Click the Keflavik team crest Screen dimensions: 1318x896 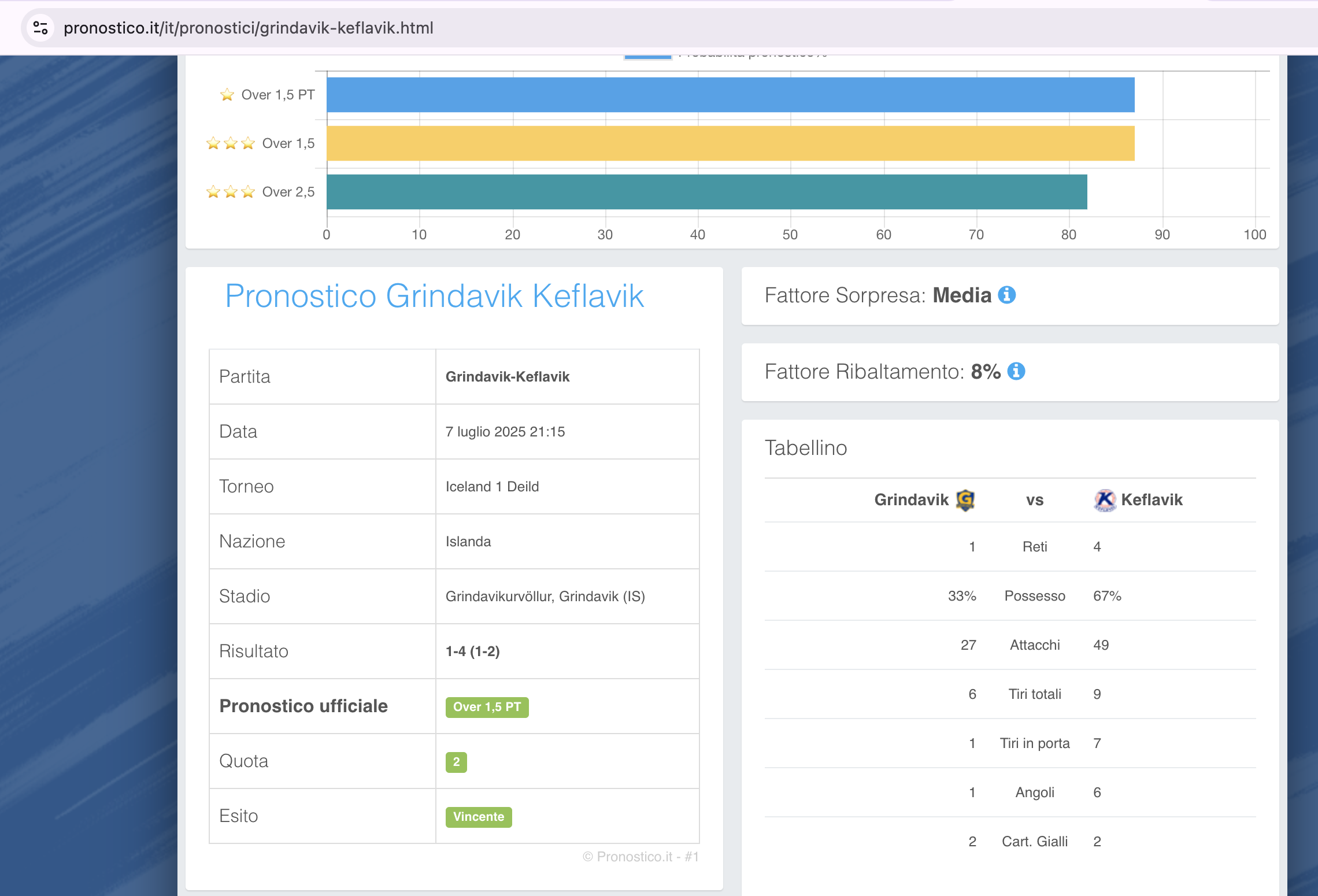click(x=1105, y=500)
